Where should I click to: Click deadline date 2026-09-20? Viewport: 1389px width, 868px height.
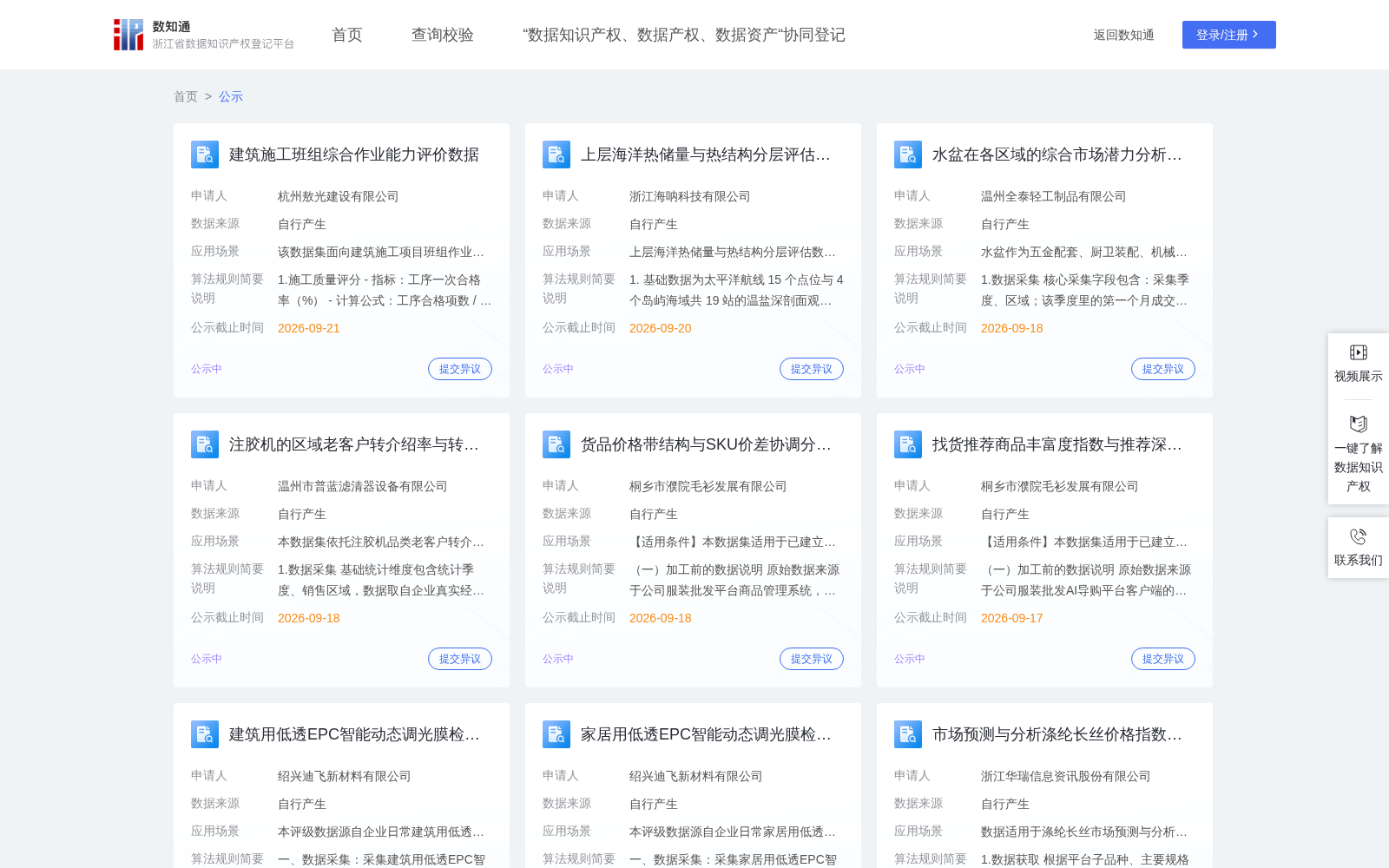(661, 328)
